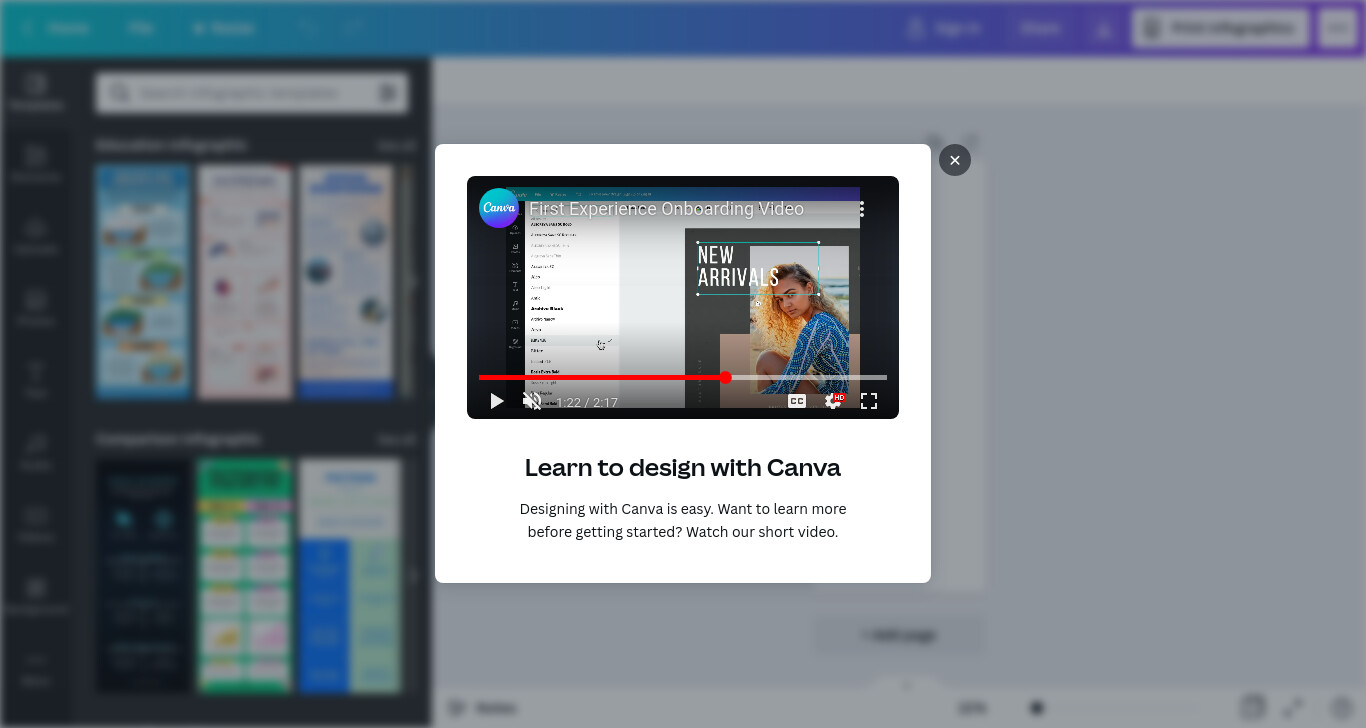Play the onboarding video
This screenshot has width=1366, height=728.
point(496,401)
